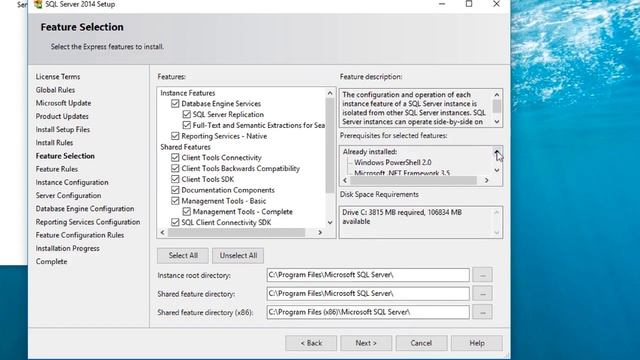Uncheck Management Tools - Basic
Viewport: 640px width, 360px height.
pyautogui.click(x=175, y=201)
